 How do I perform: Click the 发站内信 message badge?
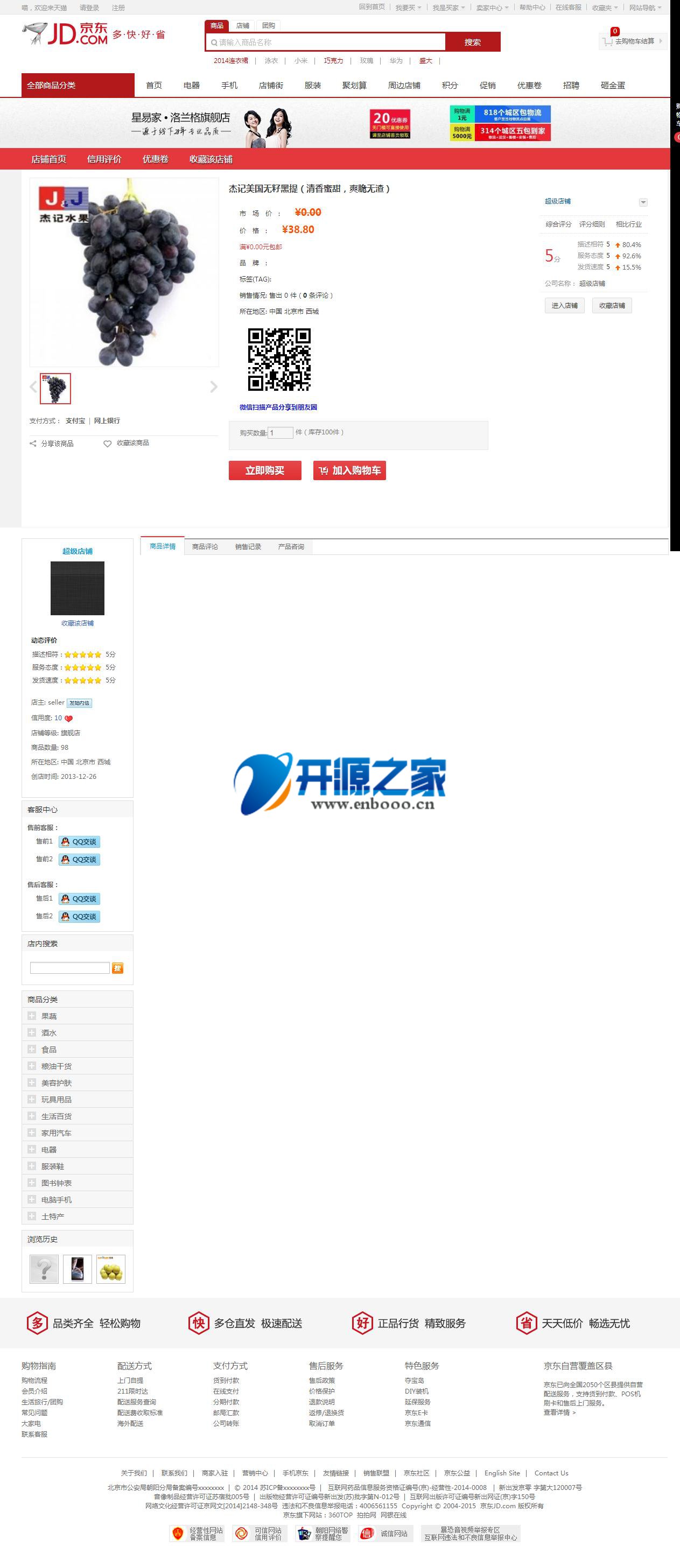coord(79,703)
